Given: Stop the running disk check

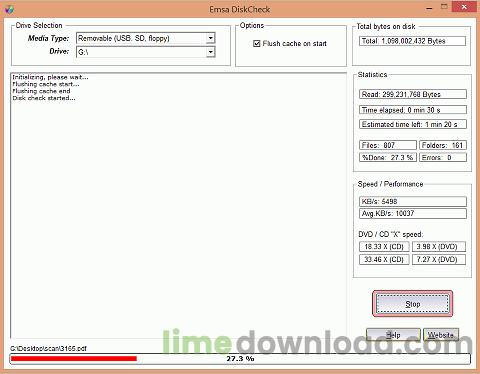Looking at the screenshot, I should (413, 304).
